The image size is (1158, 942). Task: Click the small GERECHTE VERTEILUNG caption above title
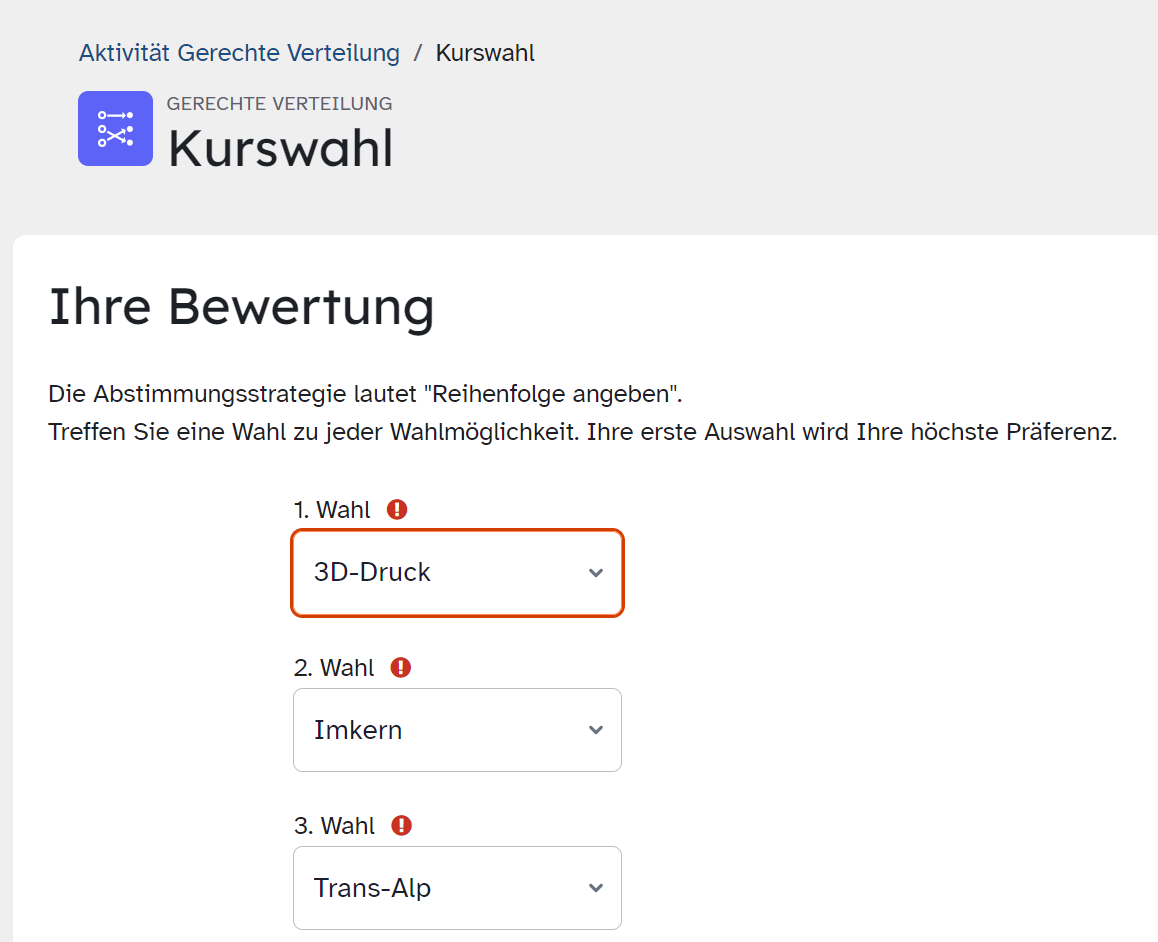[x=279, y=104]
